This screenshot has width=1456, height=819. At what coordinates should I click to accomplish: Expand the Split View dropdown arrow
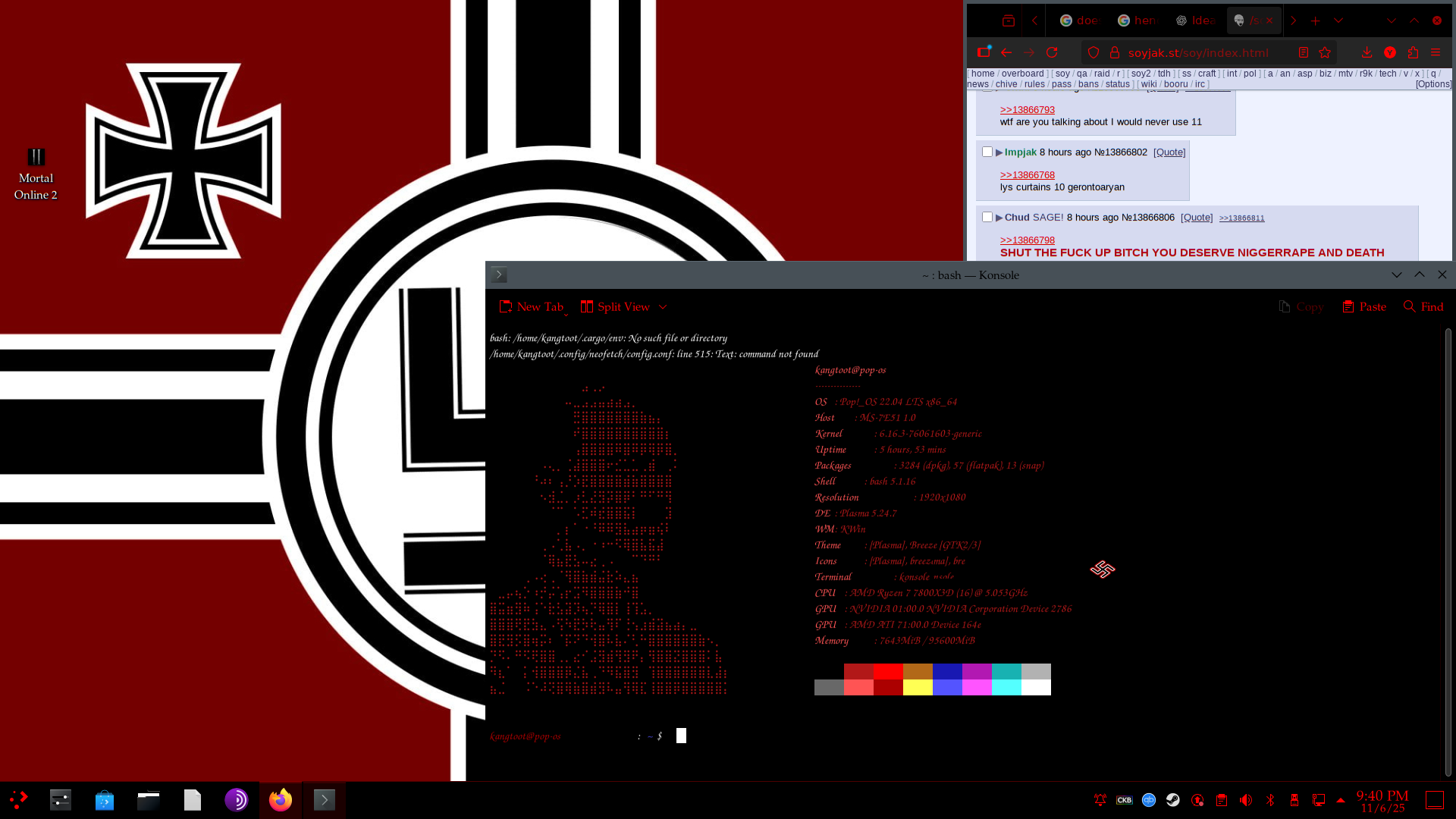(663, 307)
